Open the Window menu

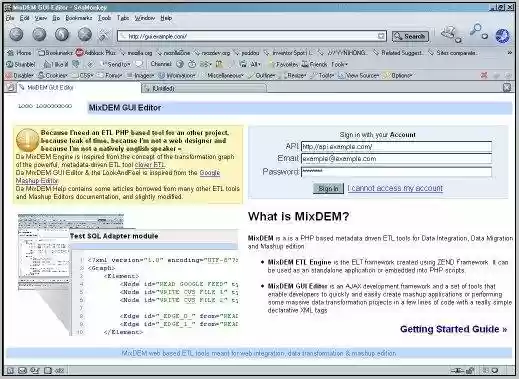[145, 18]
